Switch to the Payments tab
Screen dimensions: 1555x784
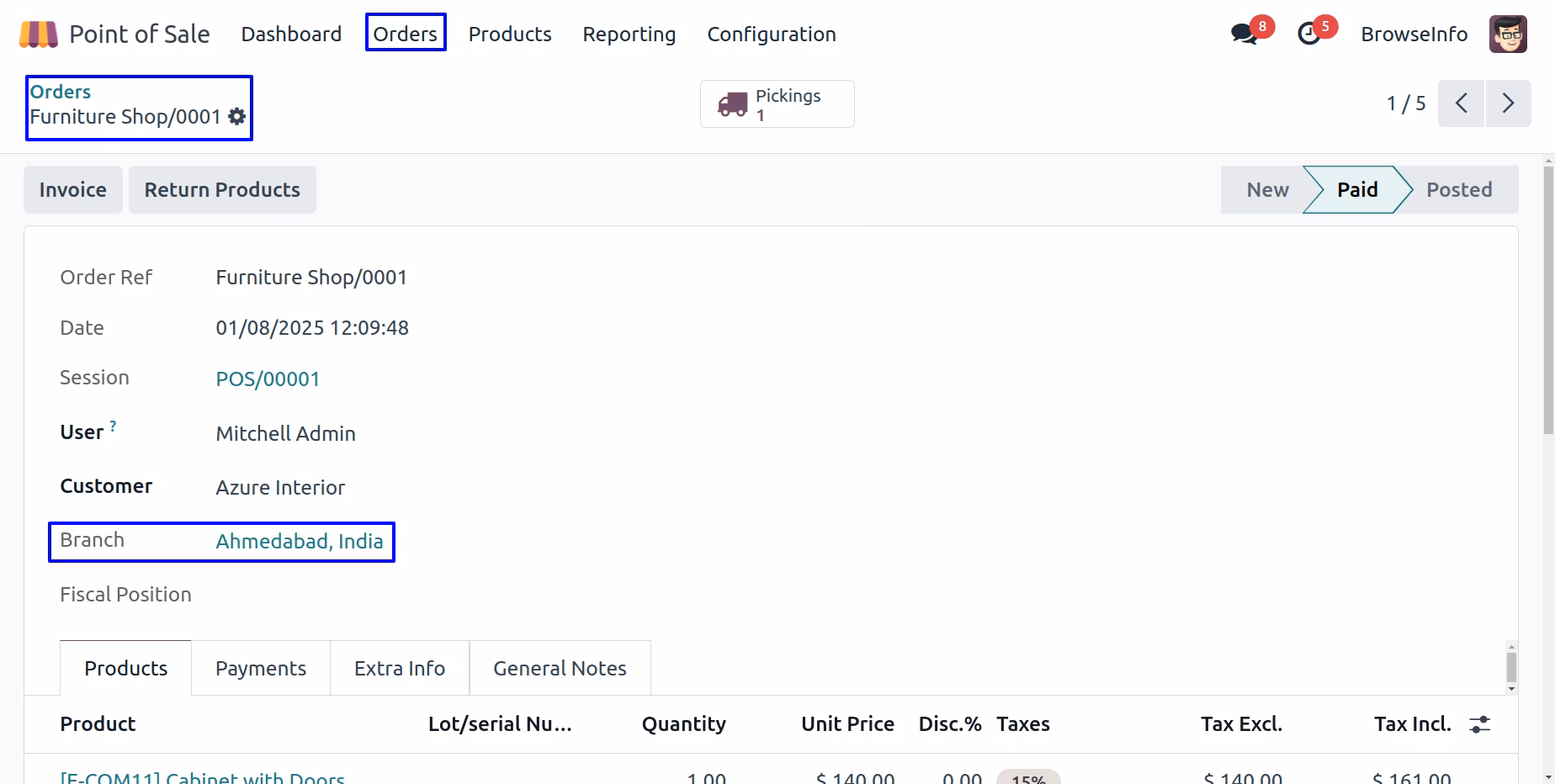tap(261, 669)
